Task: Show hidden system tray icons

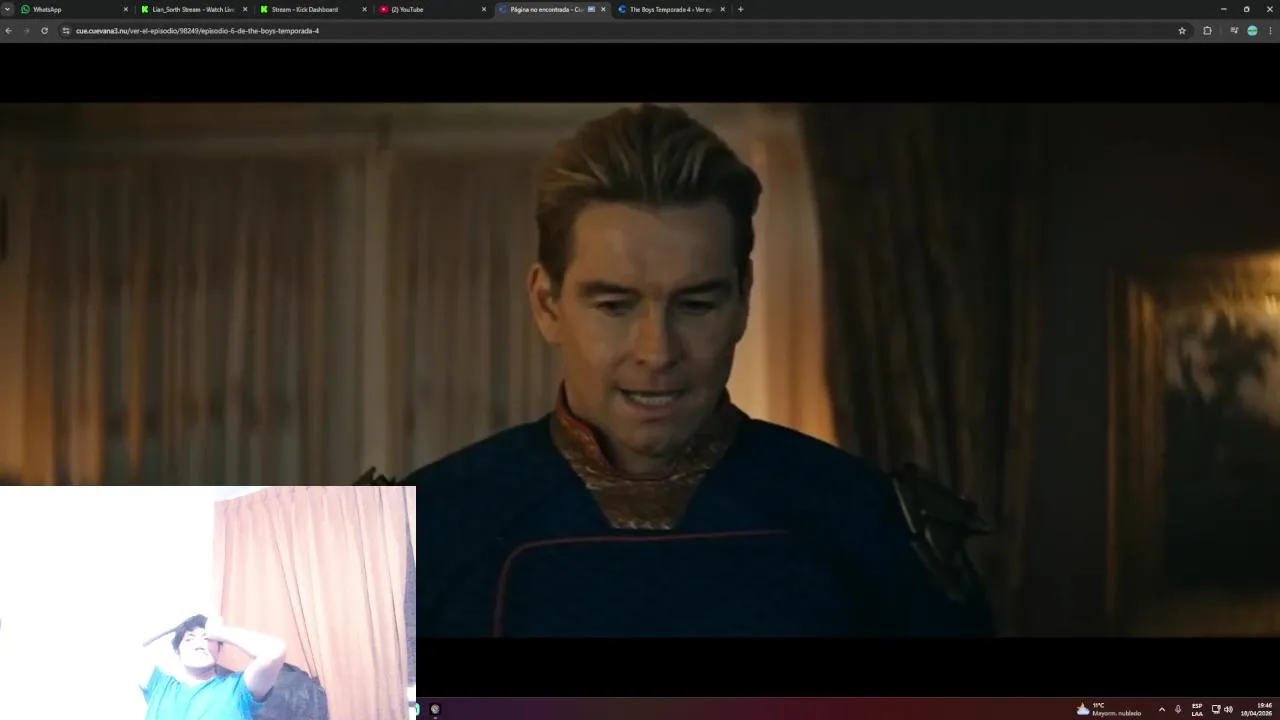Action: (x=1161, y=709)
